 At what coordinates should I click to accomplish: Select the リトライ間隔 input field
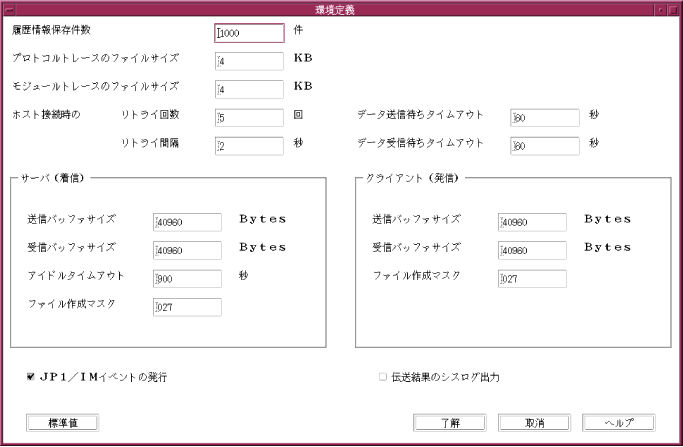click(249, 146)
